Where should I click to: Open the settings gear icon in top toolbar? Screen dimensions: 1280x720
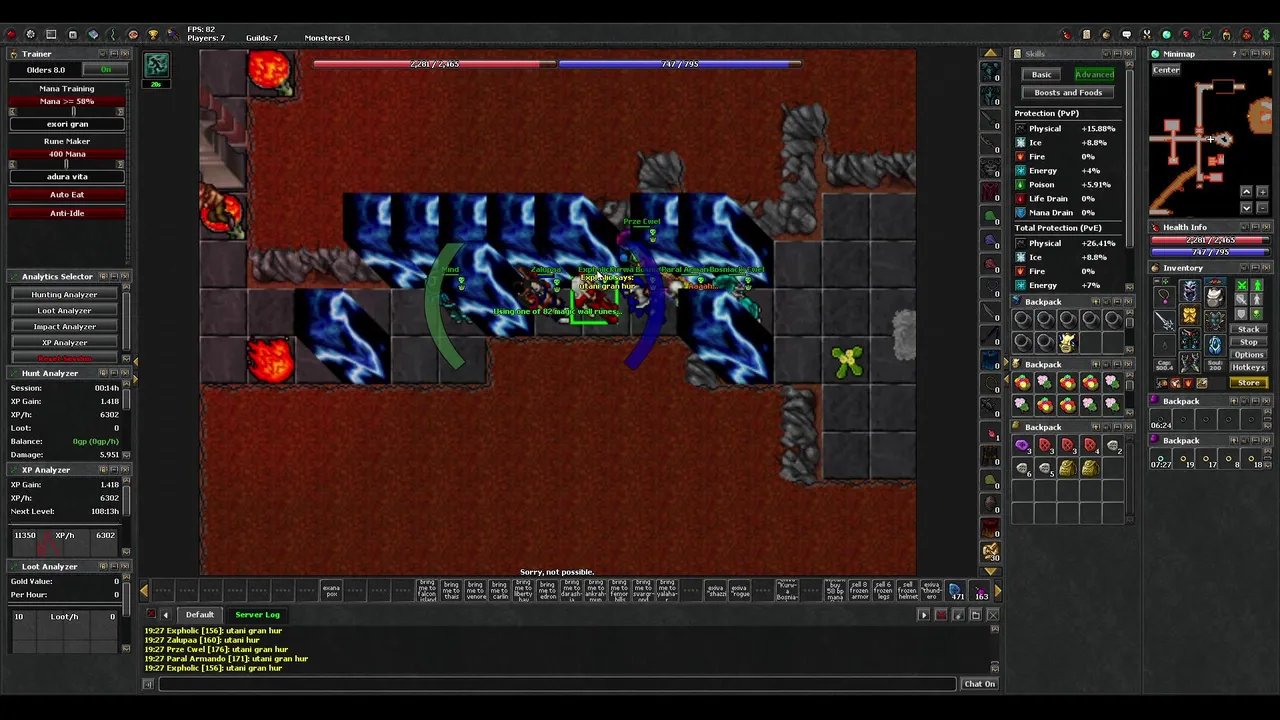point(30,35)
